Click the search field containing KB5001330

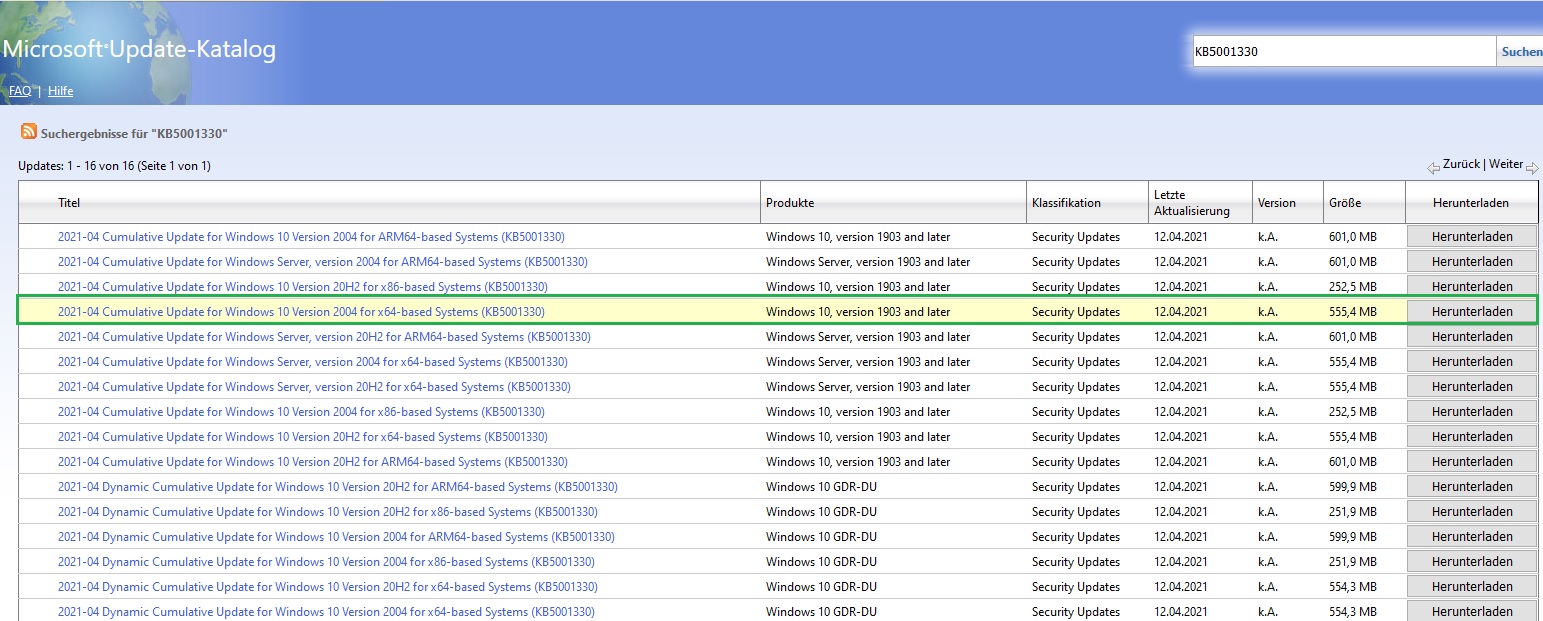point(1343,52)
